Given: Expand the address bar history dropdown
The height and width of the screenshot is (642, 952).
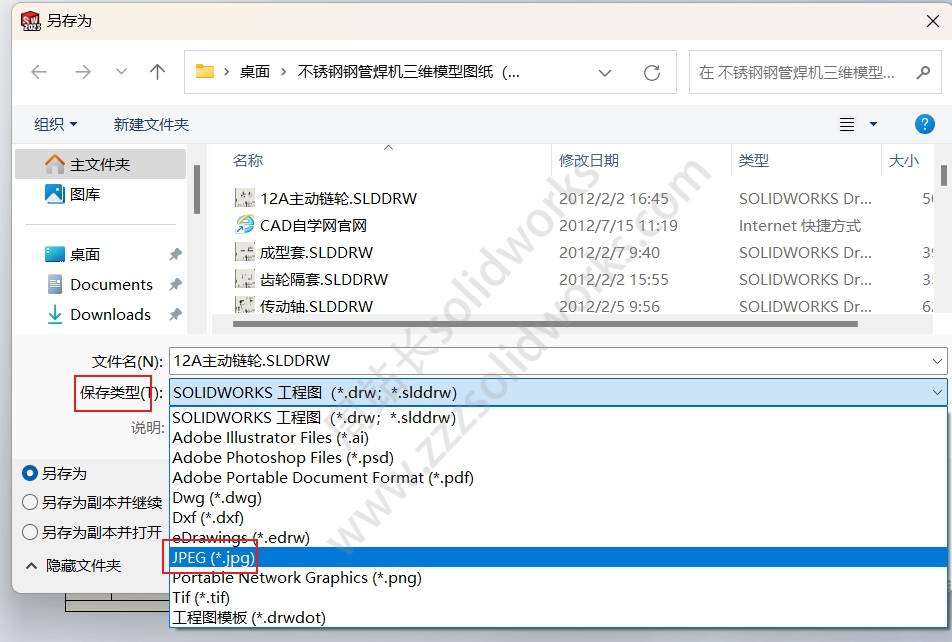Looking at the screenshot, I should (605, 73).
